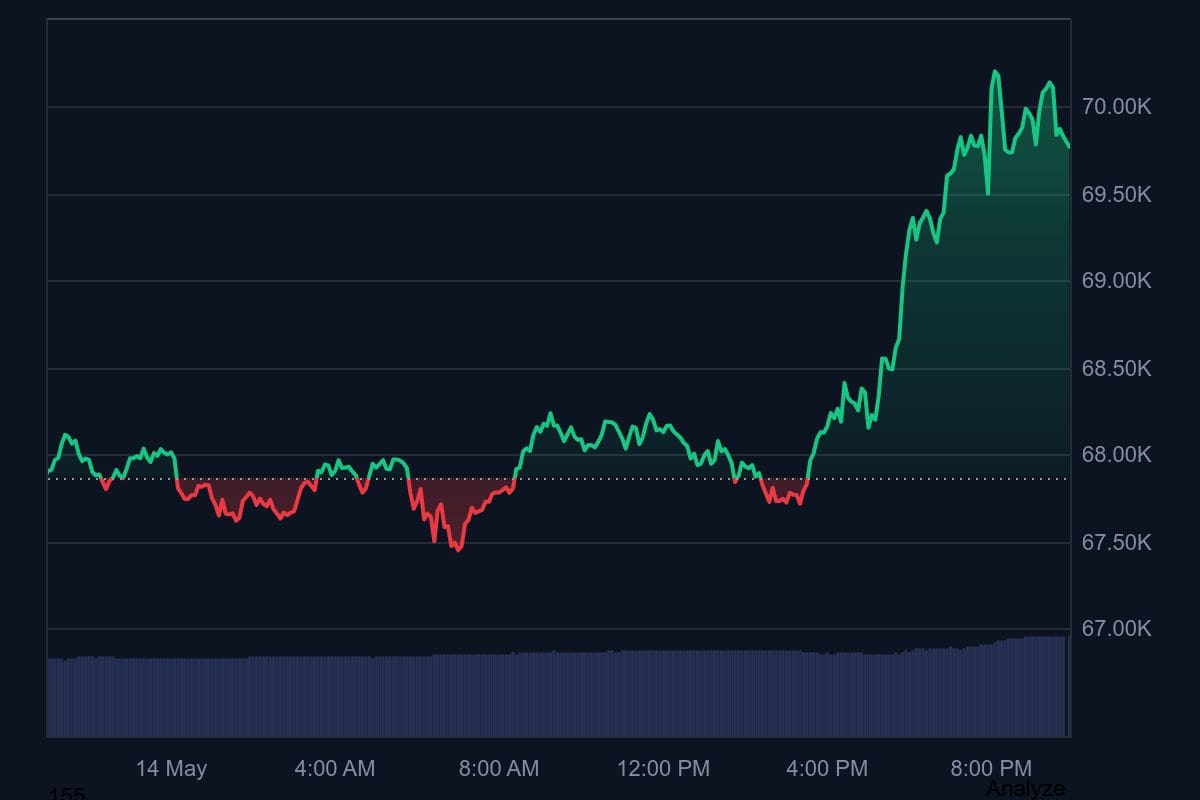Click the 8:00 AM time label
Viewport: 1200px width, 800px height.
click(498, 769)
